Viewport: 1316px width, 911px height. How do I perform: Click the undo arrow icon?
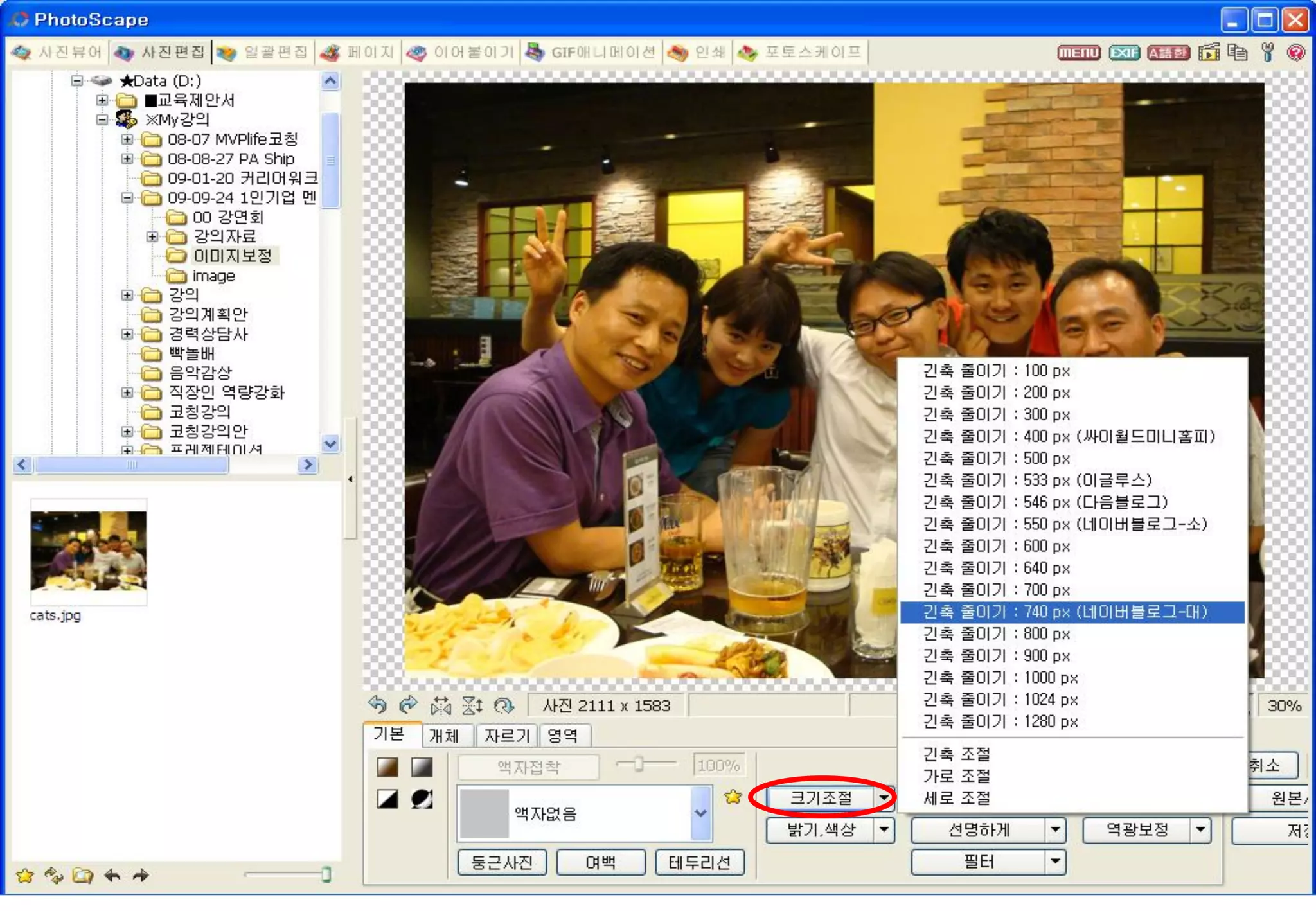point(378,705)
